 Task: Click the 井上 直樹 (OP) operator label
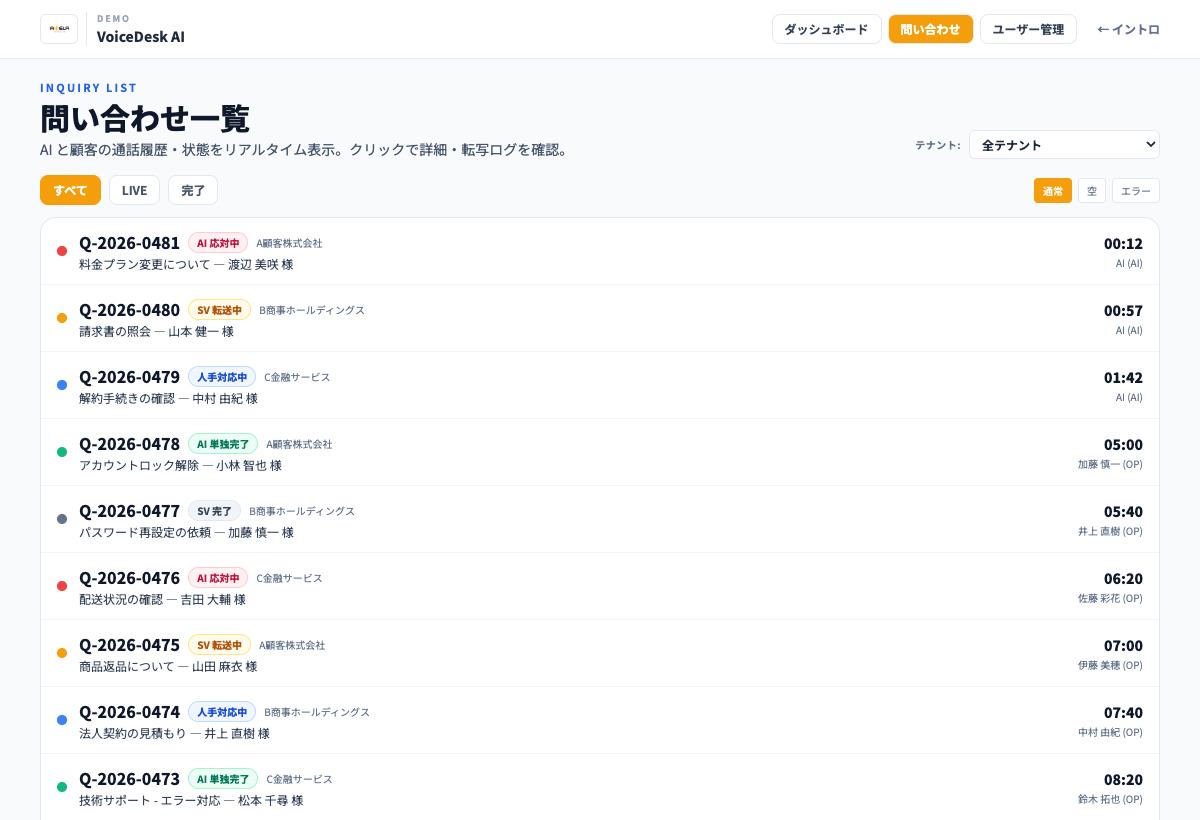tap(1110, 531)
